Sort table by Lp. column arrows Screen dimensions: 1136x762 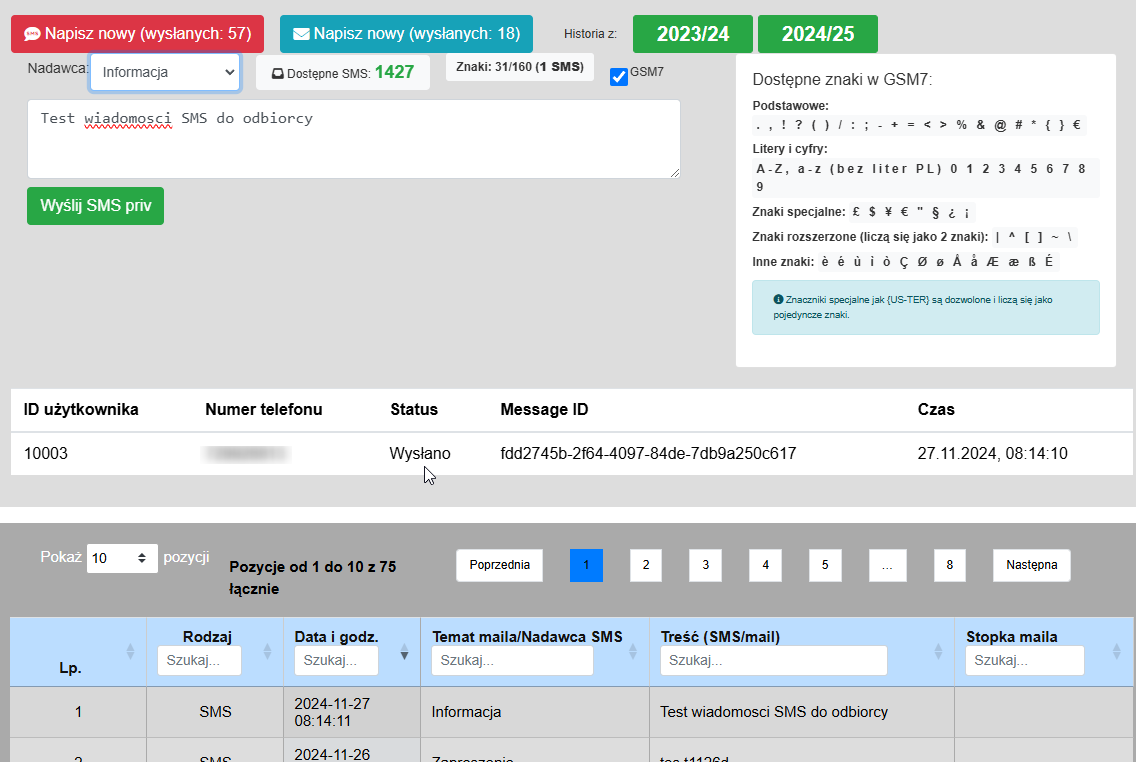(129, 652)
